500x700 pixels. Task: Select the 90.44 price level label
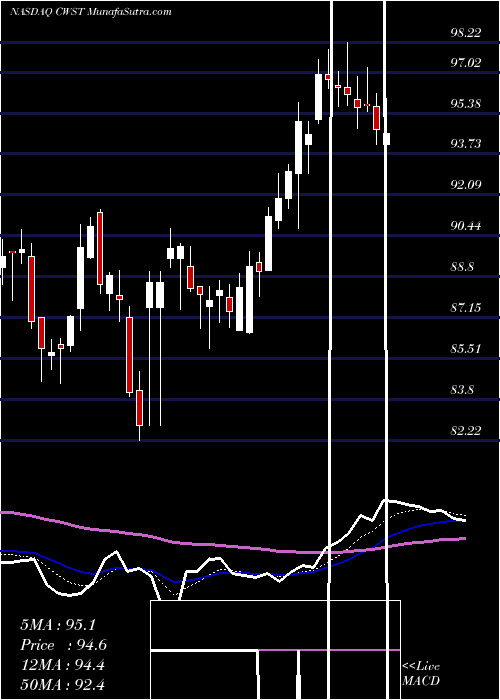(x=467, y=225)
